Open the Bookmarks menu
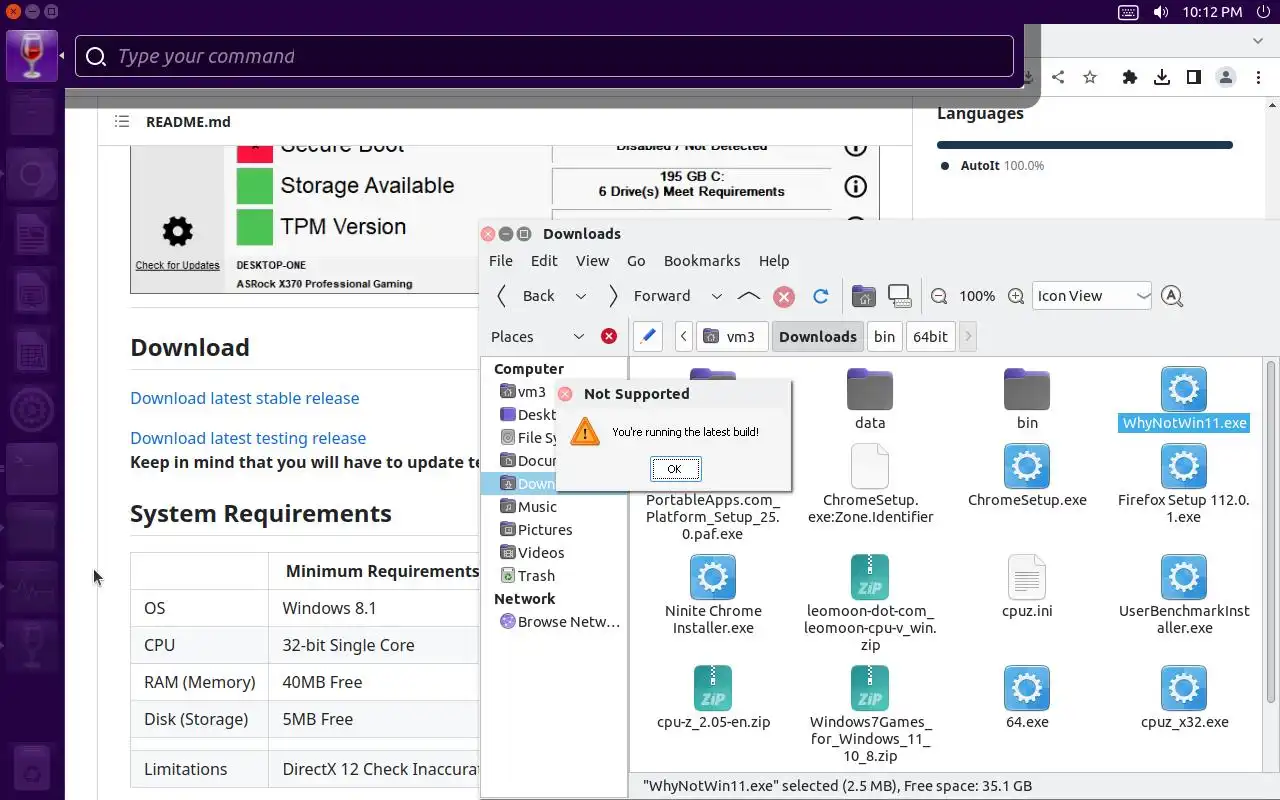Image resolution: width=1280 pixels, height=800 pixels. point(702,261)
